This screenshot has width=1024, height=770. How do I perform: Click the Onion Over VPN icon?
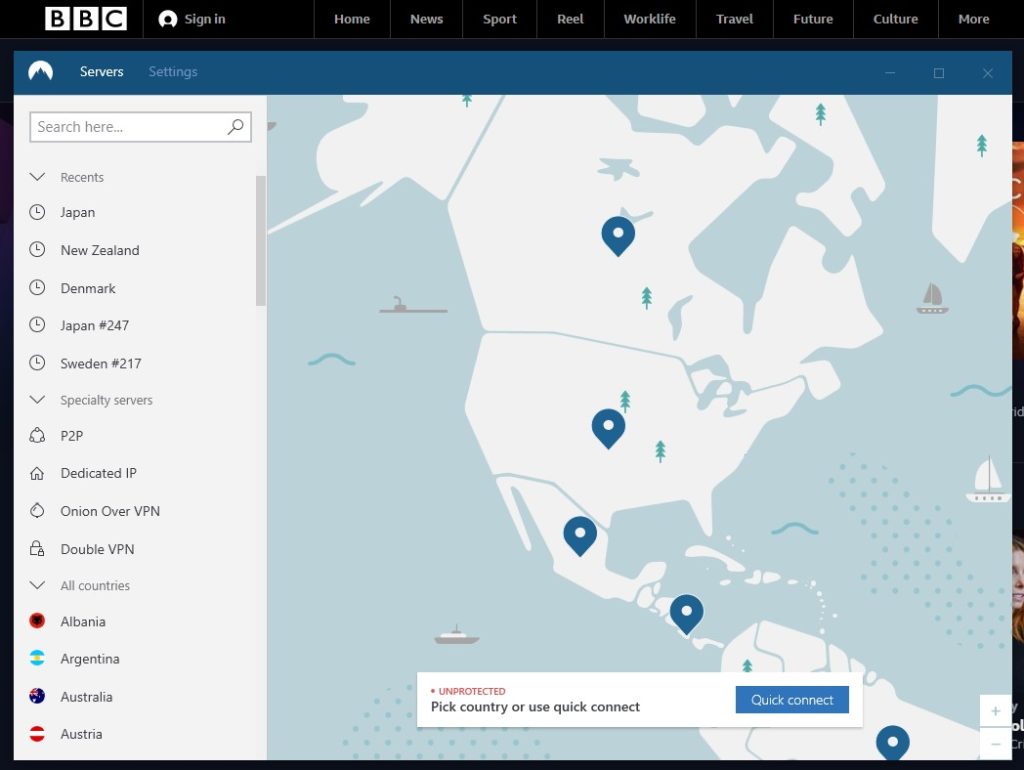point(37,511)
